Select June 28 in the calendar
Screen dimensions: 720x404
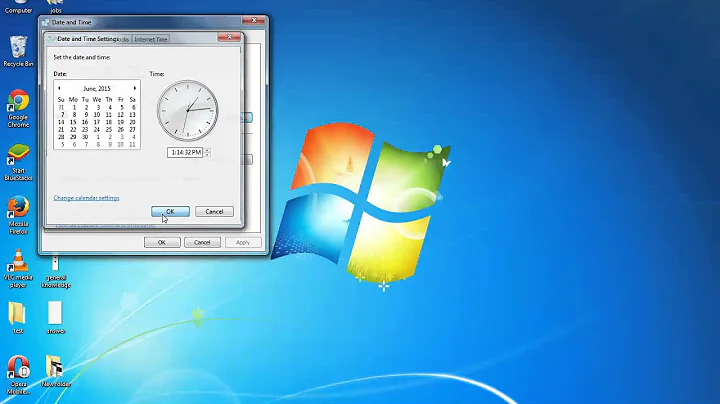tap(61, 137)
